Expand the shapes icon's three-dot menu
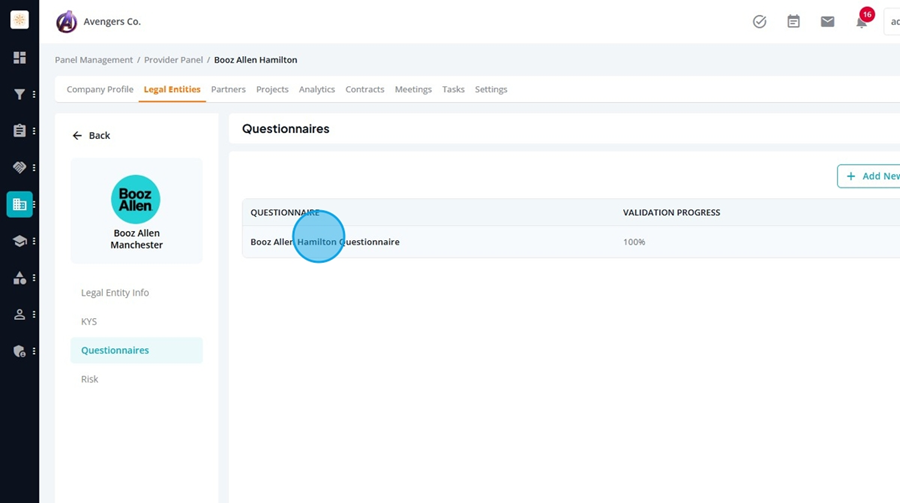This screenshot has width=900, height=503. tap(34, 278)
